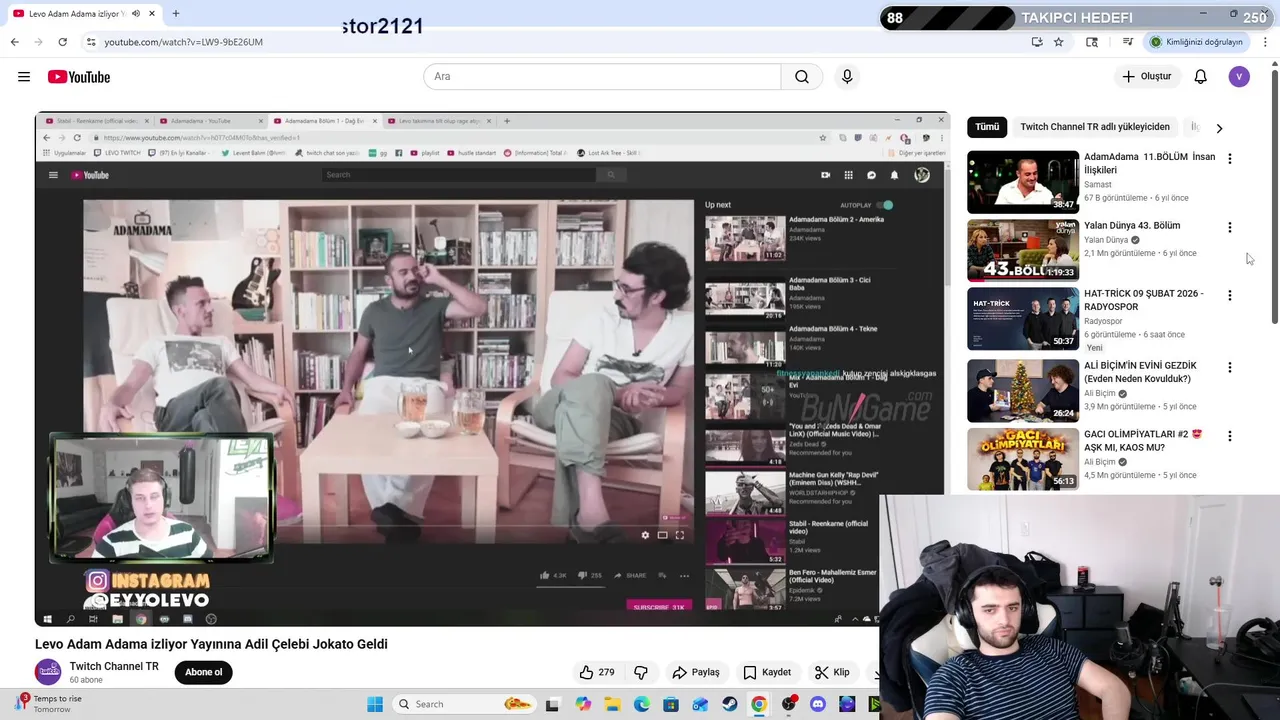The image size is (1280, 720).
Task: Open the weather widget Temps to rise
Action: pyautogui.click(x=48, y=704)
